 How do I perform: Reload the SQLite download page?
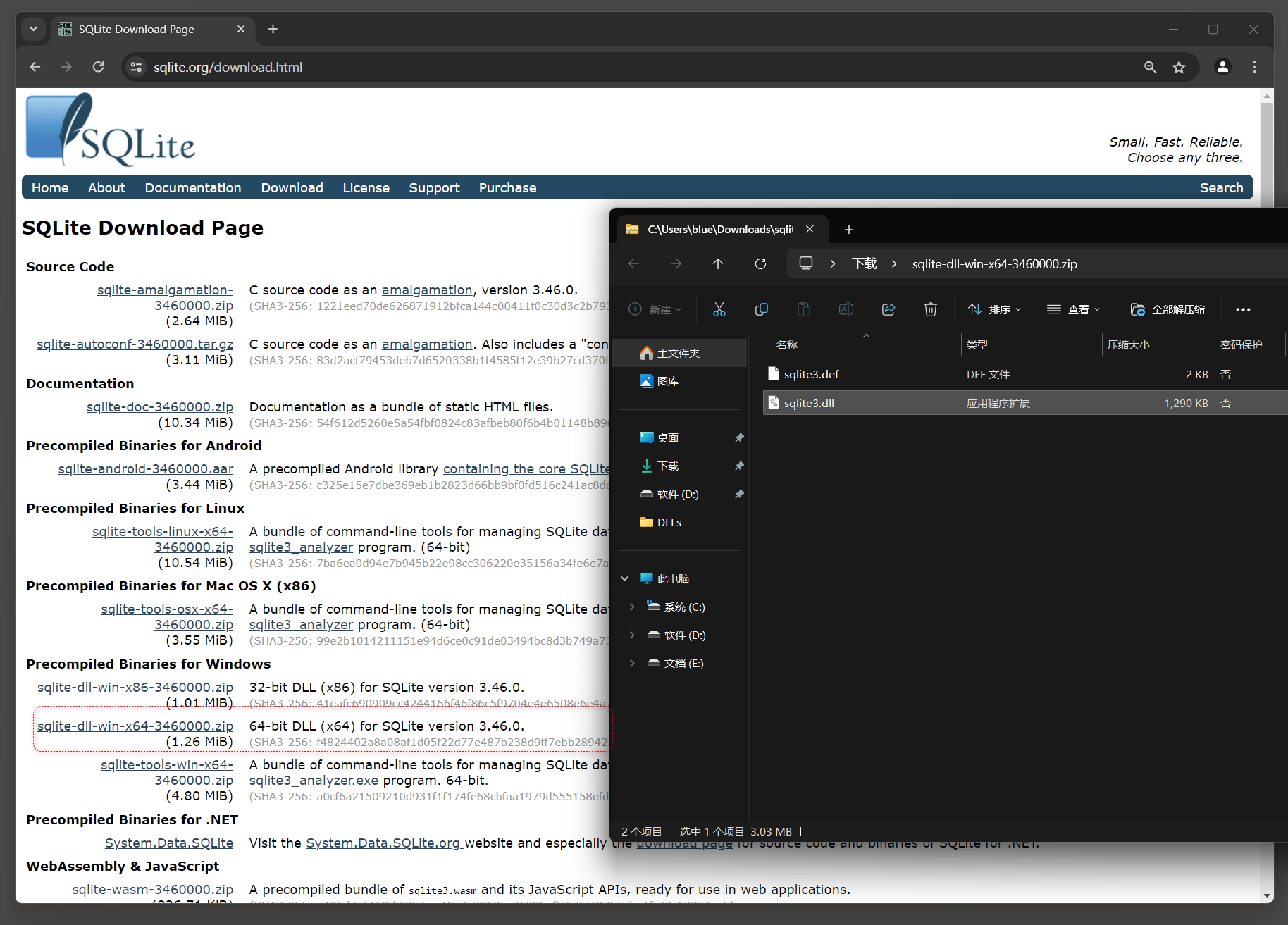pyautogui.click(x=99, y=67)
